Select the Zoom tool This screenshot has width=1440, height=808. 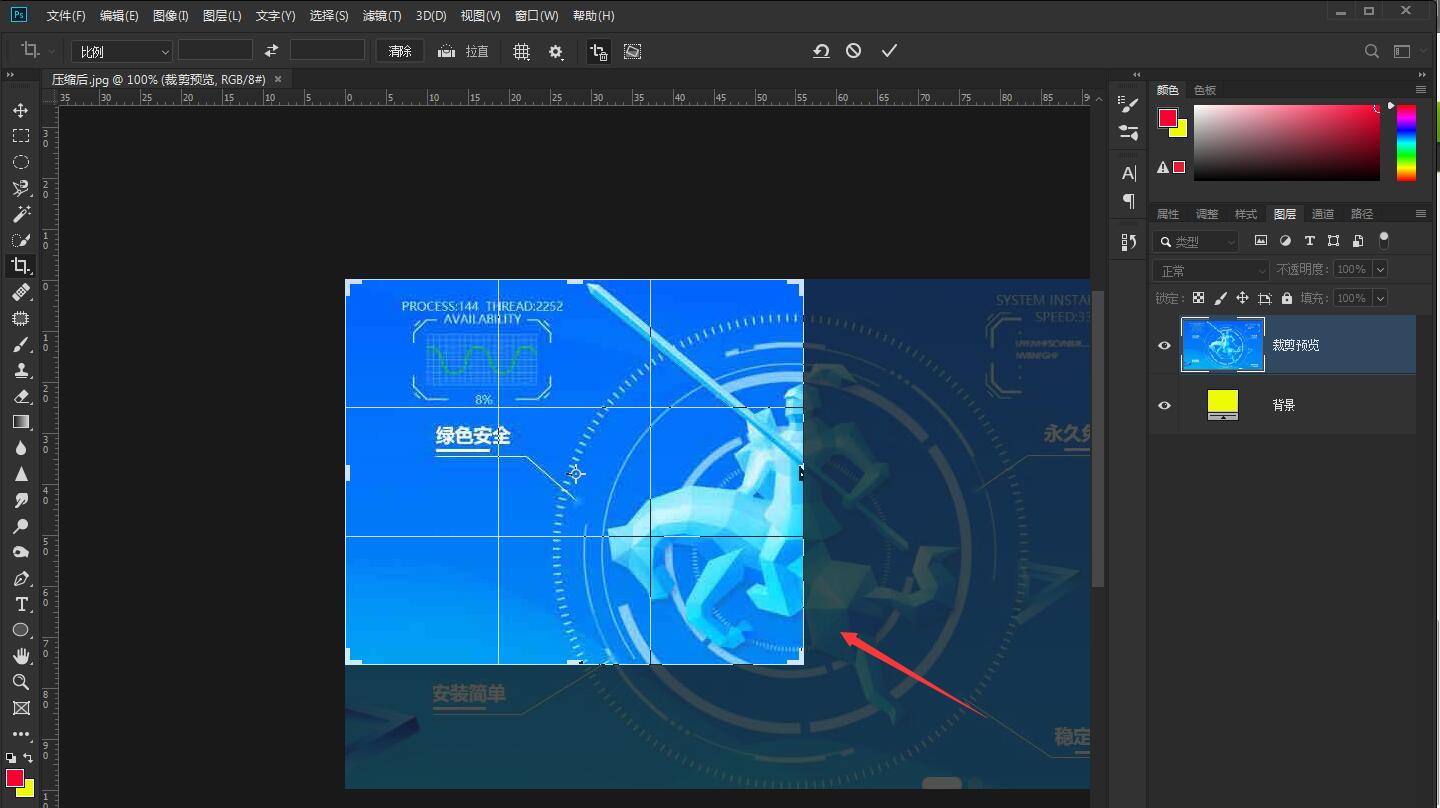20,682
